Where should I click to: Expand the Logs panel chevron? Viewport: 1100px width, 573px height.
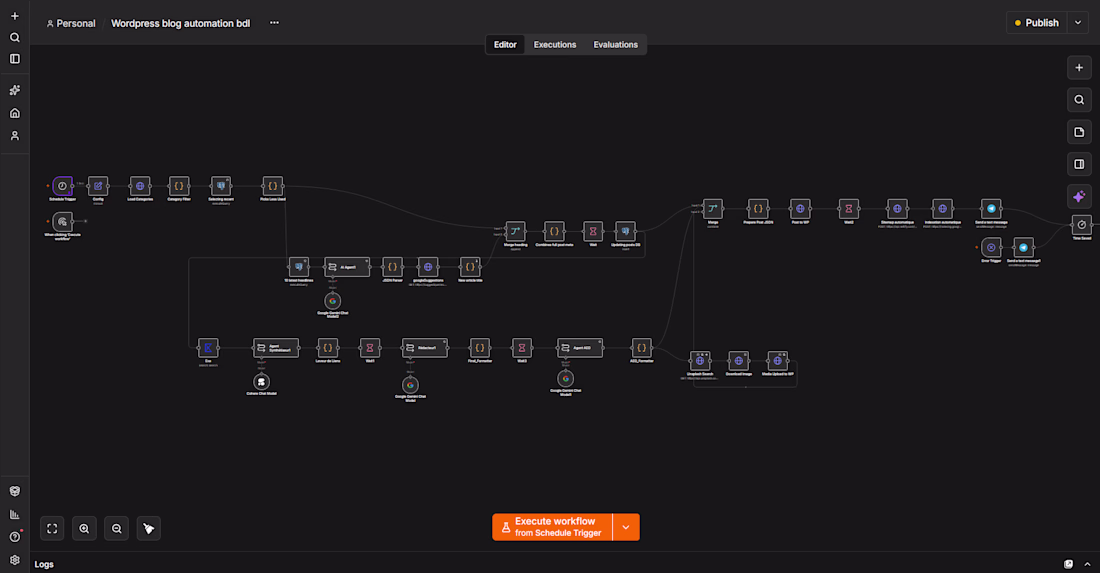pos(1087,564)
